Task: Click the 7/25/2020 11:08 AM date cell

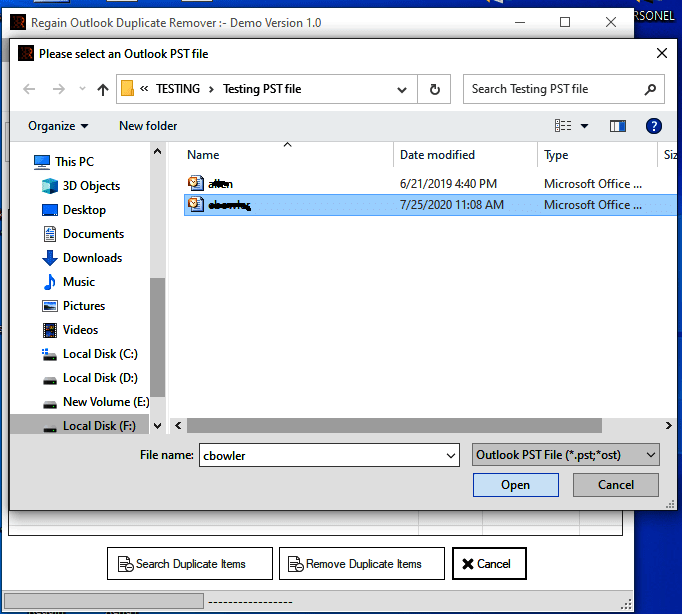Action: coord(452,205)
